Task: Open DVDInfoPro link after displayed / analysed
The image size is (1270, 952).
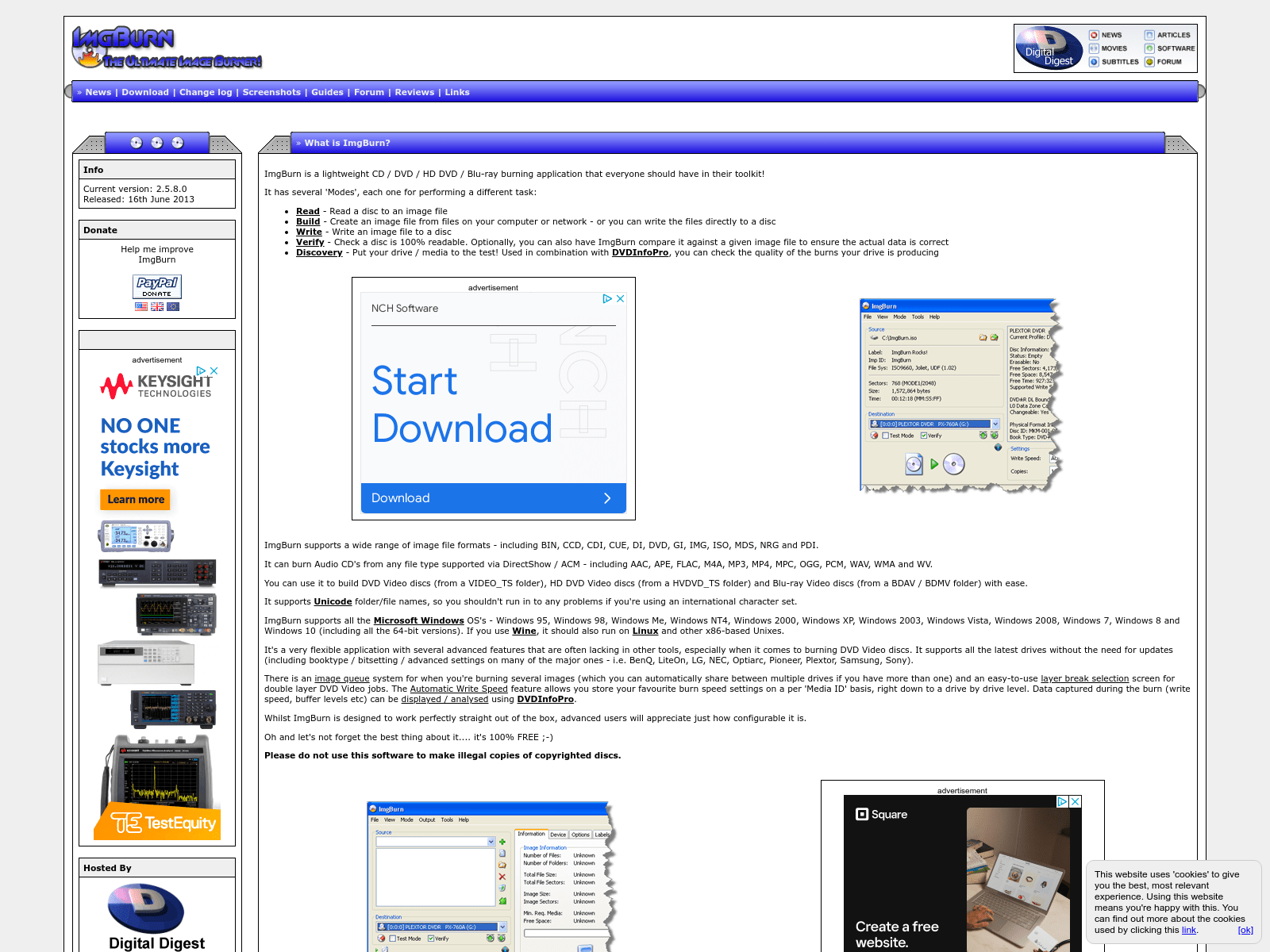Action: point(545,699)
